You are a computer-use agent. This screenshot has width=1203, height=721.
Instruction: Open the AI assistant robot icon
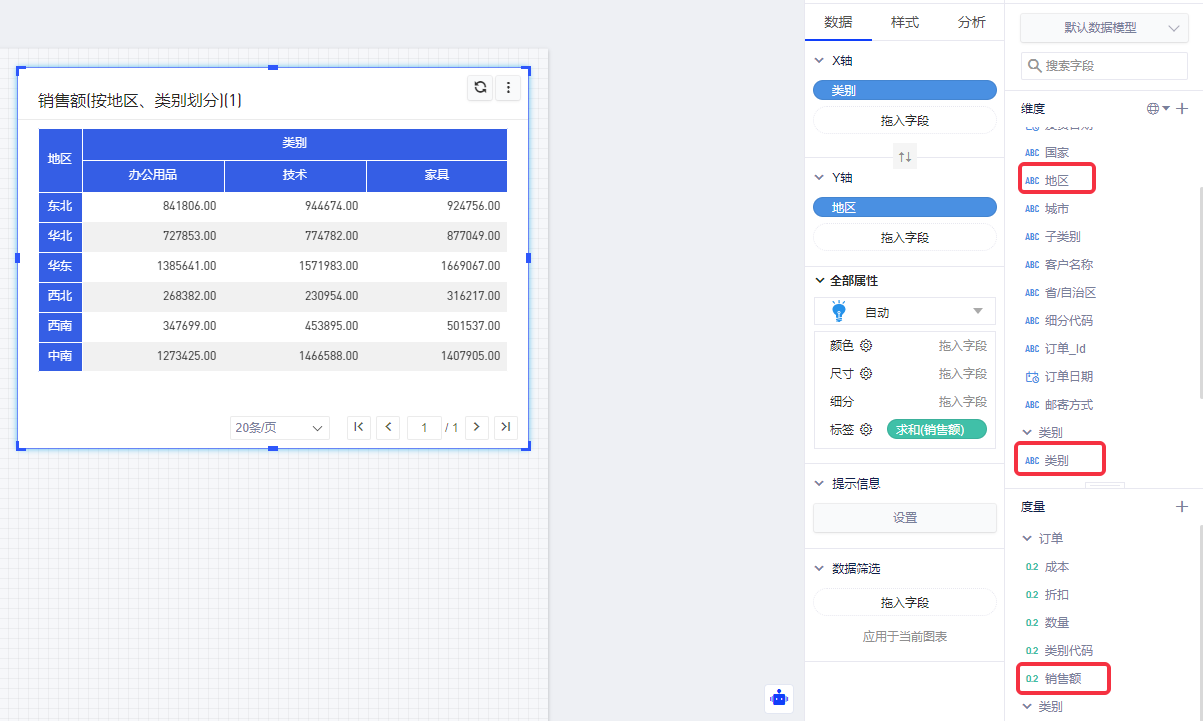click(x=780, y=698)
